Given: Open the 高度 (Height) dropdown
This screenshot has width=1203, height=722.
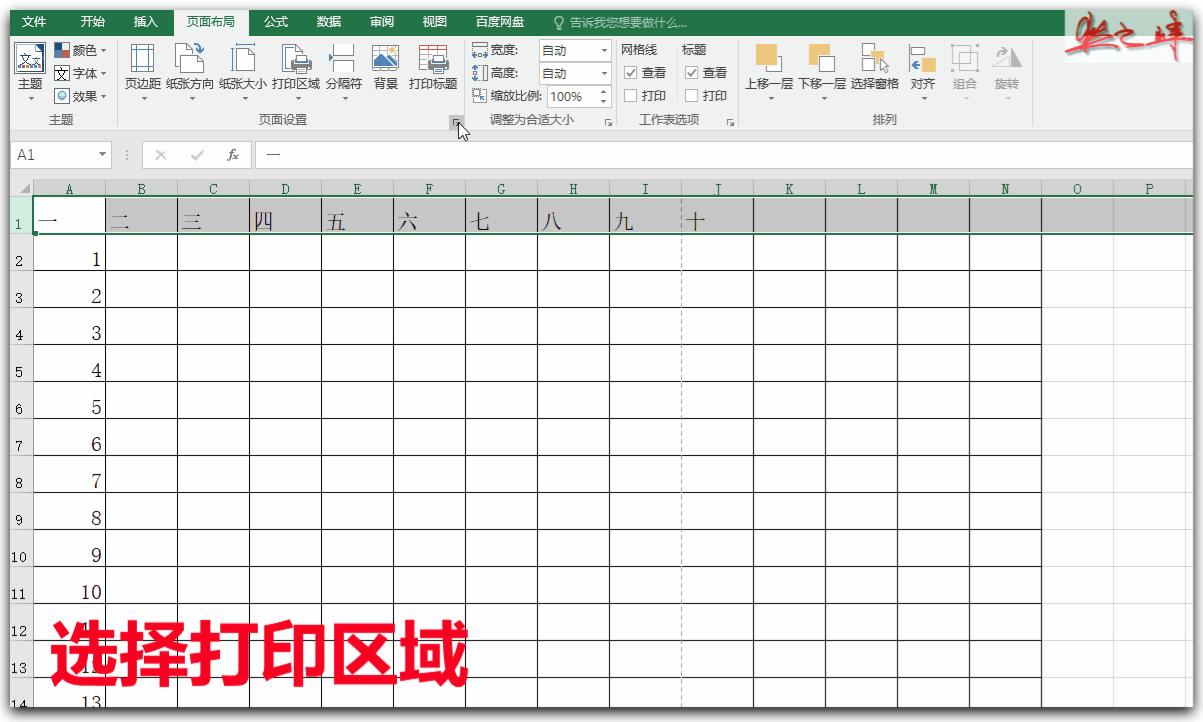Looking at the screenshot, I should (x=604, y=73).
